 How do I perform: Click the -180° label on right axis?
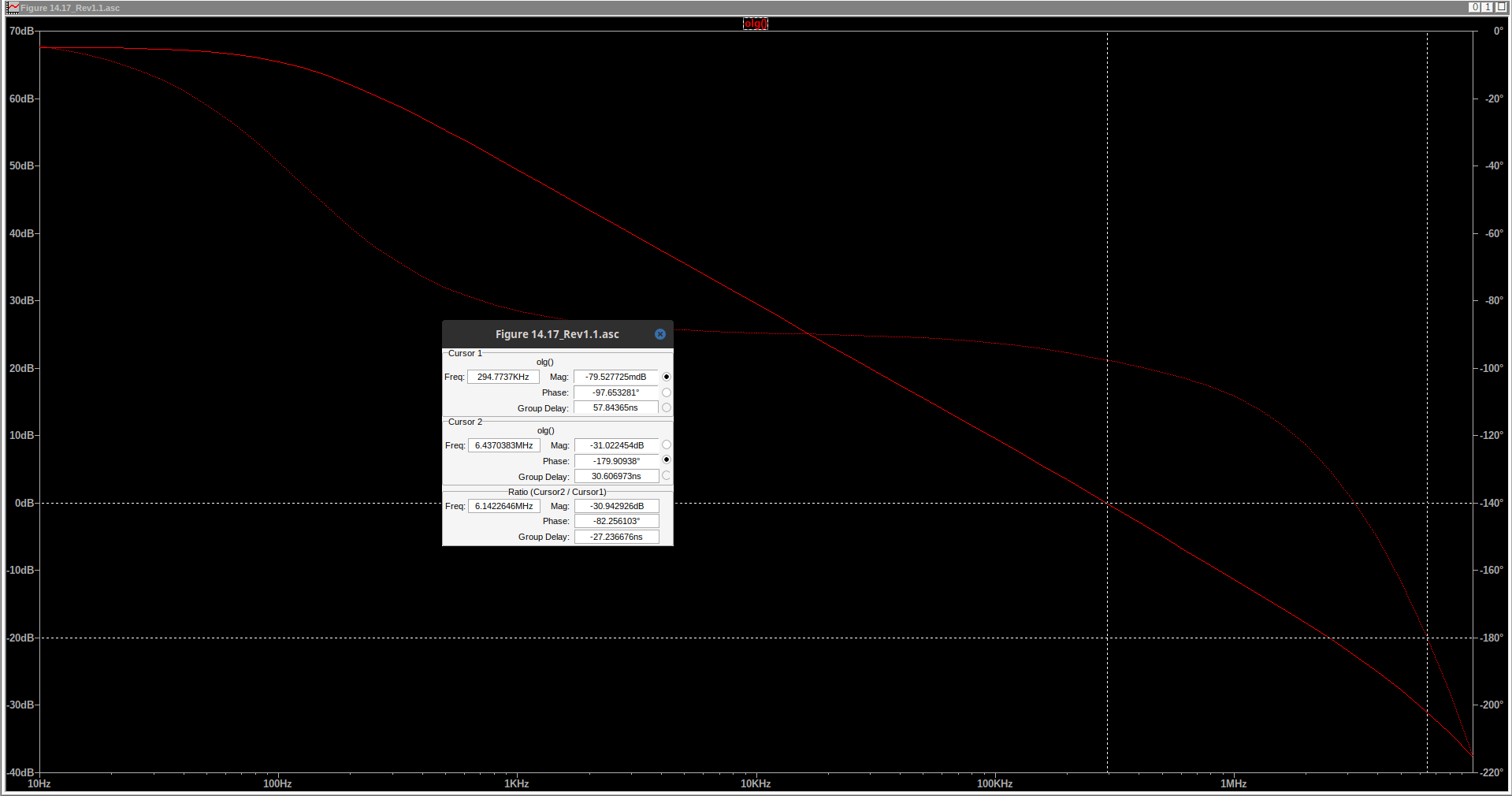click(x=1492, y=638)
